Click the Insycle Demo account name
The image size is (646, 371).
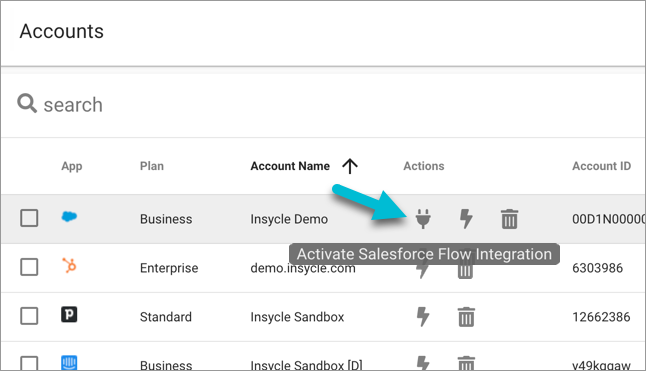[289, 219]
